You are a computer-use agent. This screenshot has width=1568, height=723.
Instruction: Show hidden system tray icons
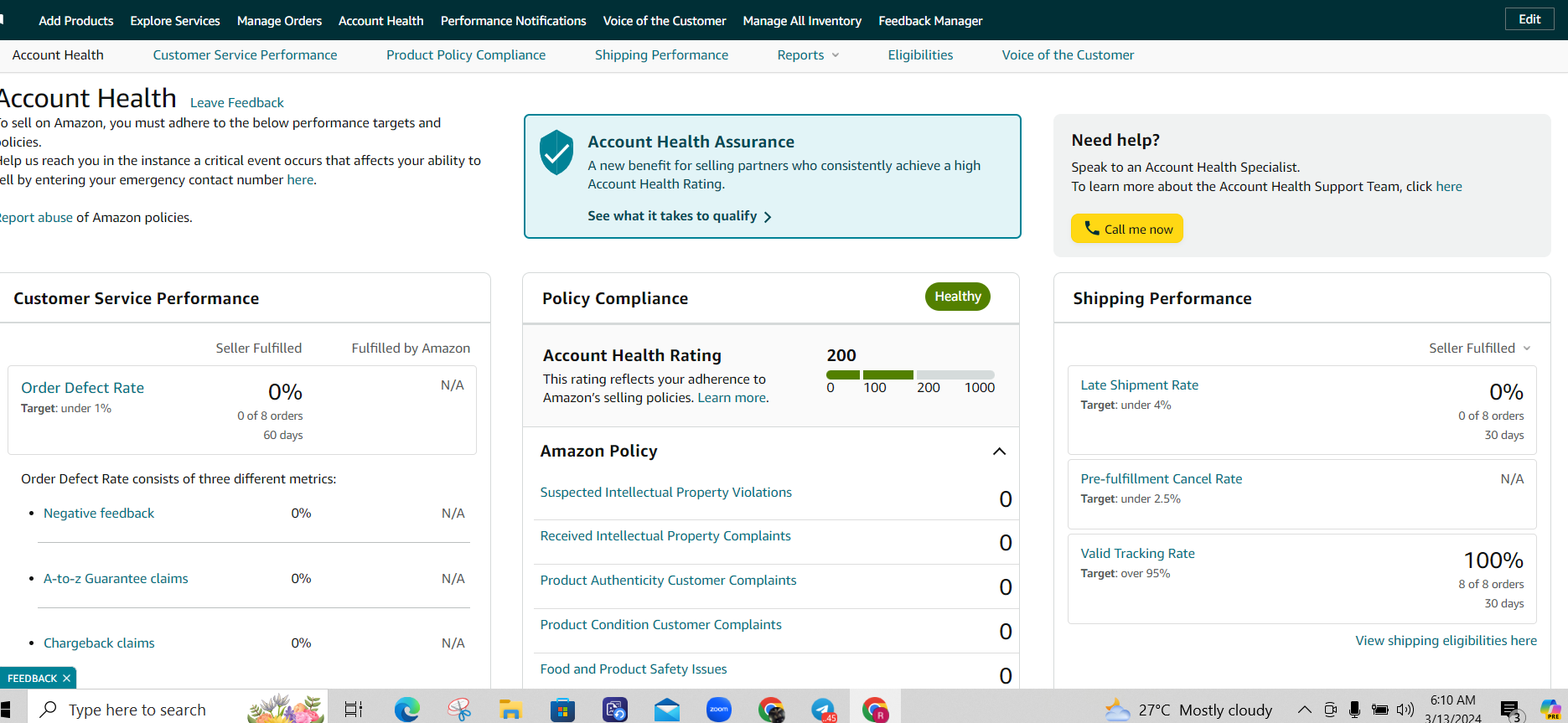(x=1305, y=710)
